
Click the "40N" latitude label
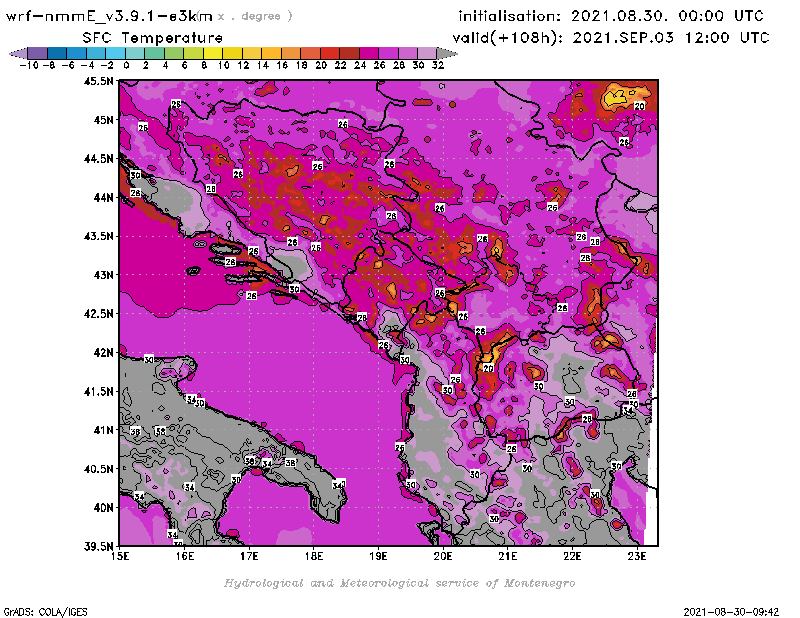point(103,508)
